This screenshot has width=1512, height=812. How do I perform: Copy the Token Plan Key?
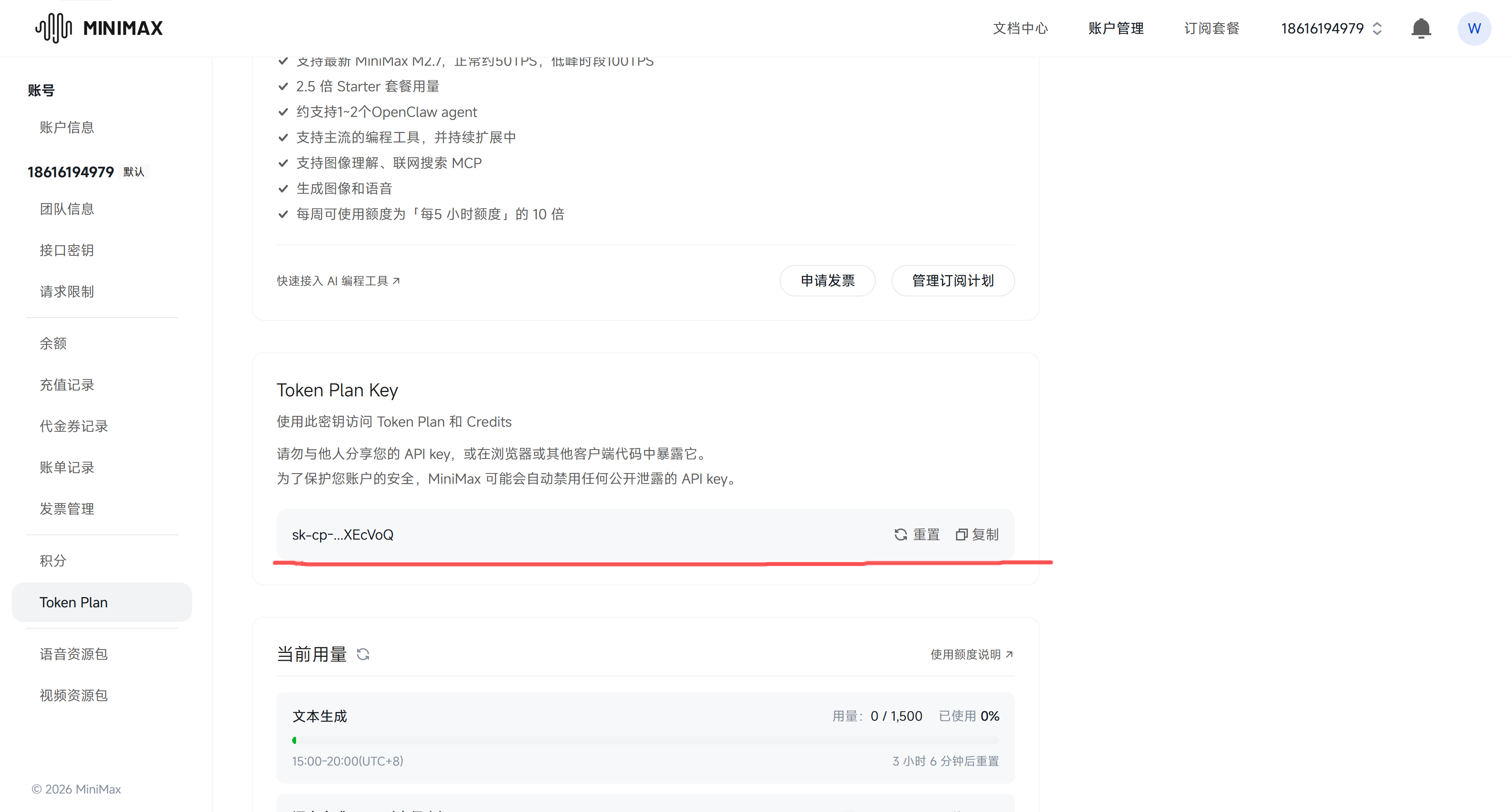[x=976, y=535]
